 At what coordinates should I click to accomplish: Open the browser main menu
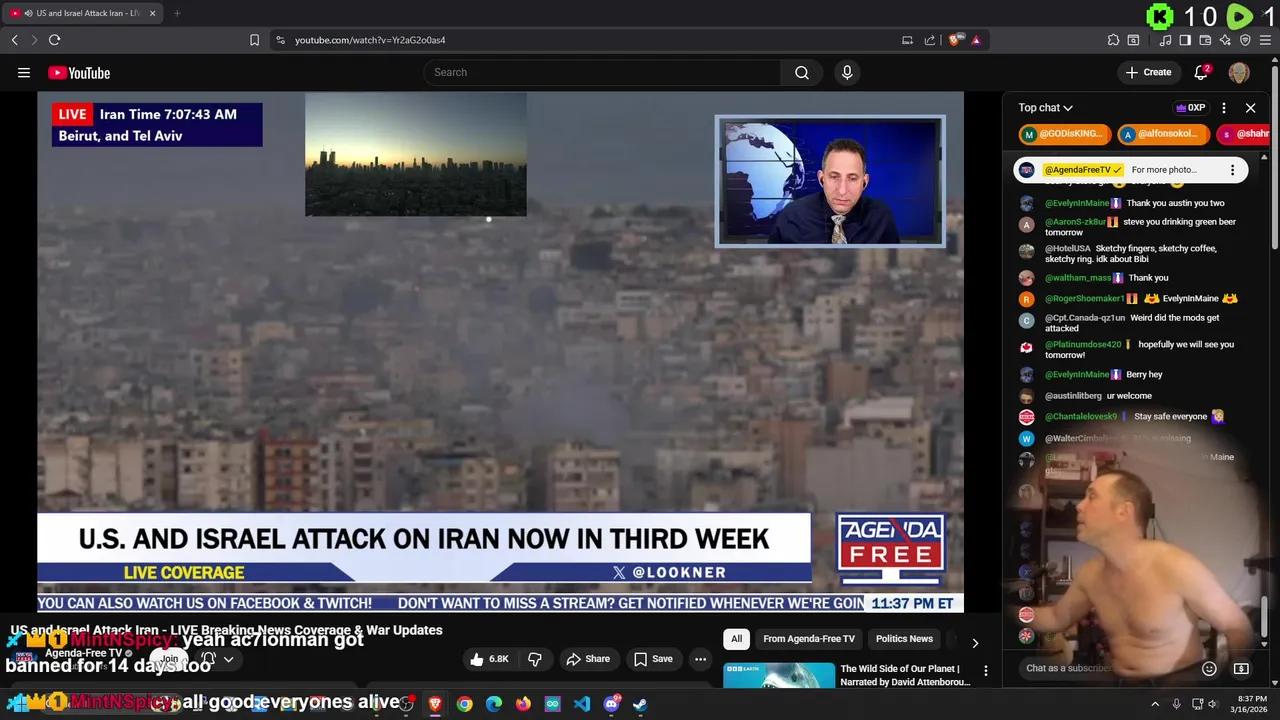(x=1266, y=40)
